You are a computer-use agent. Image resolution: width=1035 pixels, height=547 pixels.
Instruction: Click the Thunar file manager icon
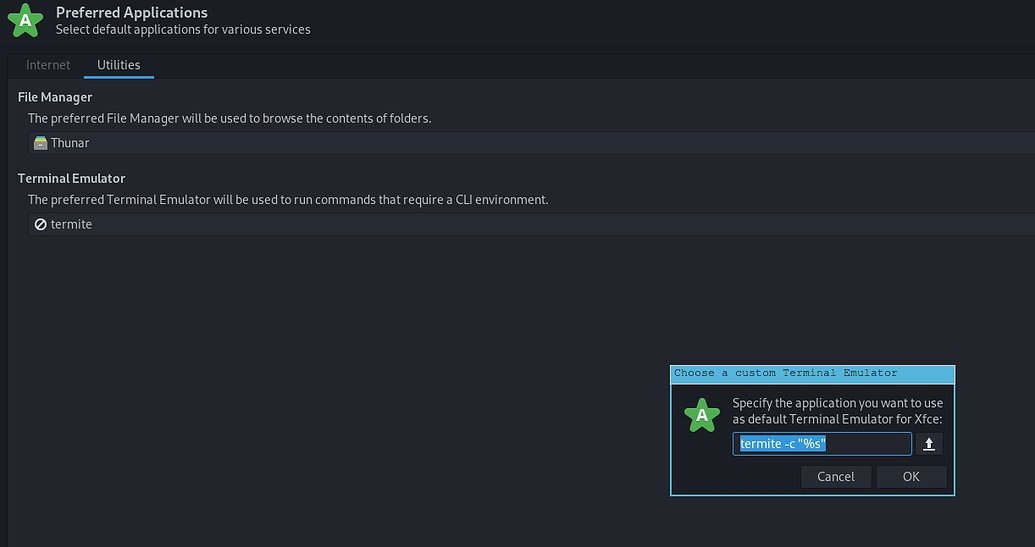click(x=40, y=143)
